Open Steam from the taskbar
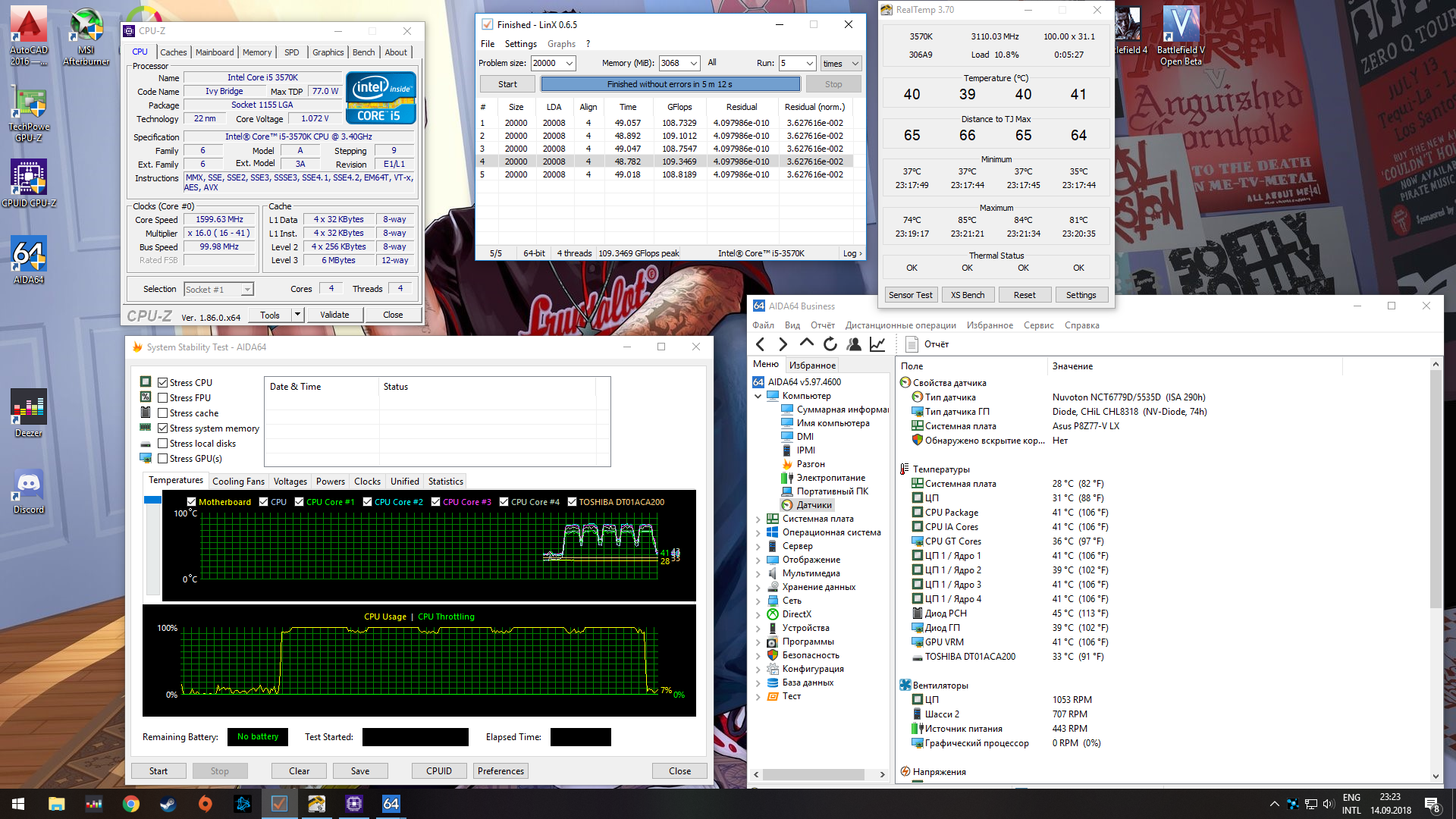Image resolution: width=1456 pixels, height=819 pixels. pyautogui.click(x=168, y=804)
